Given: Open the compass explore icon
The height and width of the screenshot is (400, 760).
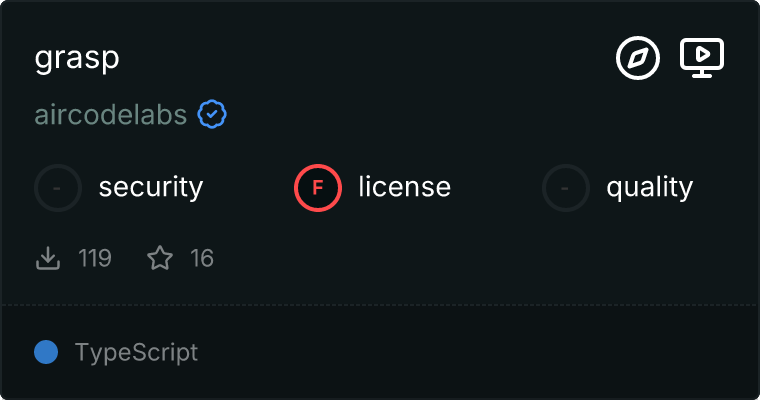Looking at the screenshot, I should coord(638,59).
